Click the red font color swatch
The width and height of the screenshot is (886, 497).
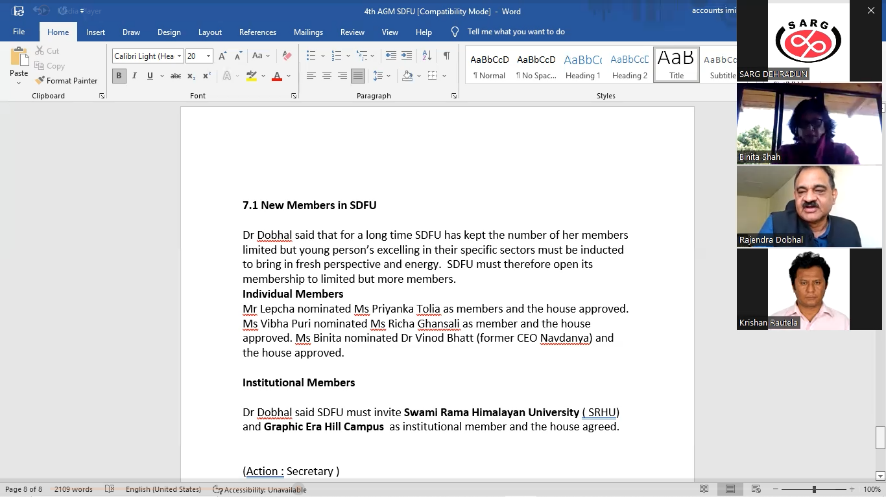[277, 76]
